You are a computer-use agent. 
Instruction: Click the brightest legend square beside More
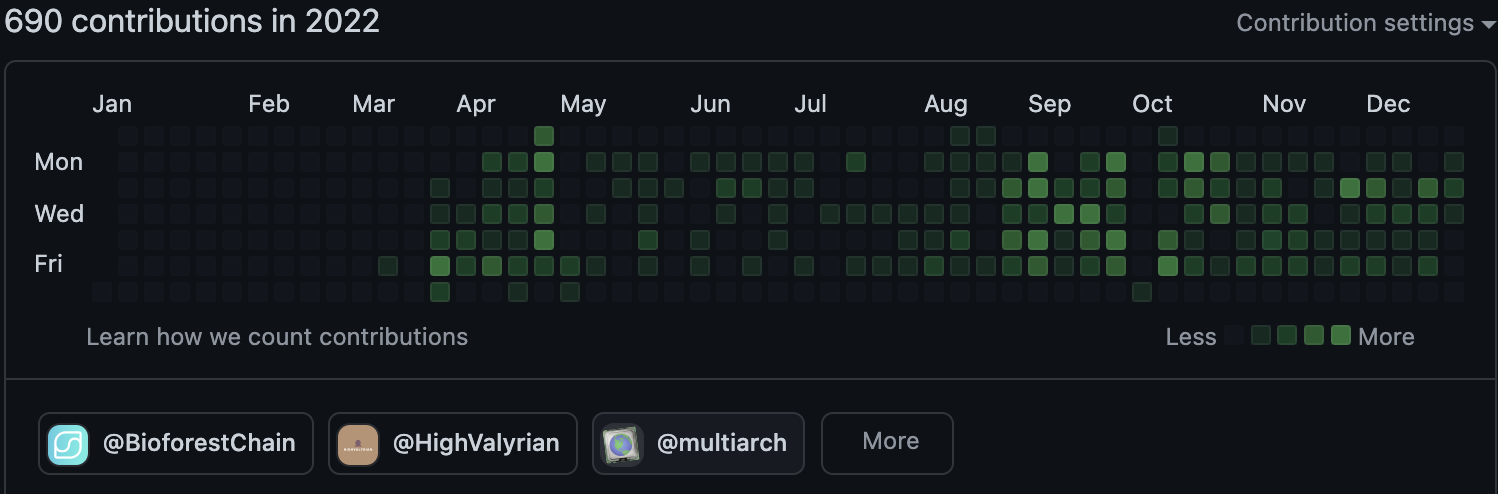pos(1341,335)
